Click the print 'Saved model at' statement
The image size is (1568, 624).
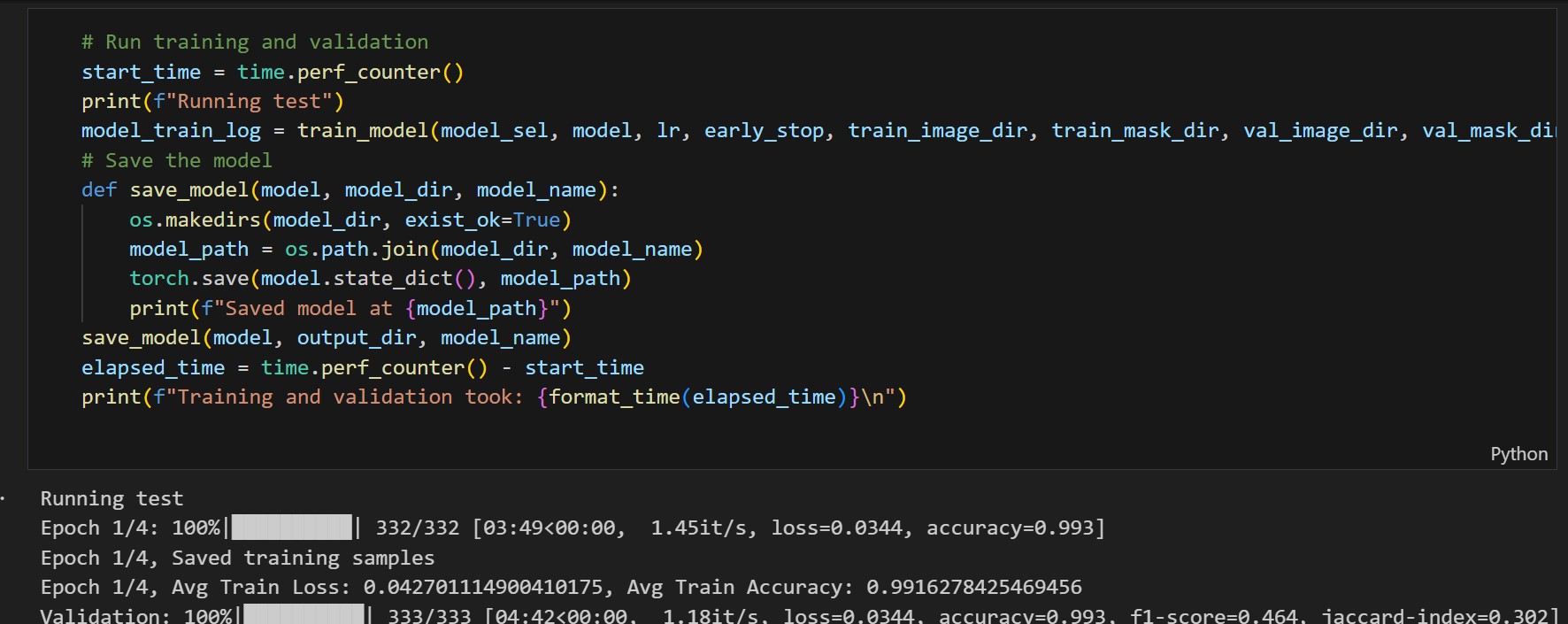[350, 309]
